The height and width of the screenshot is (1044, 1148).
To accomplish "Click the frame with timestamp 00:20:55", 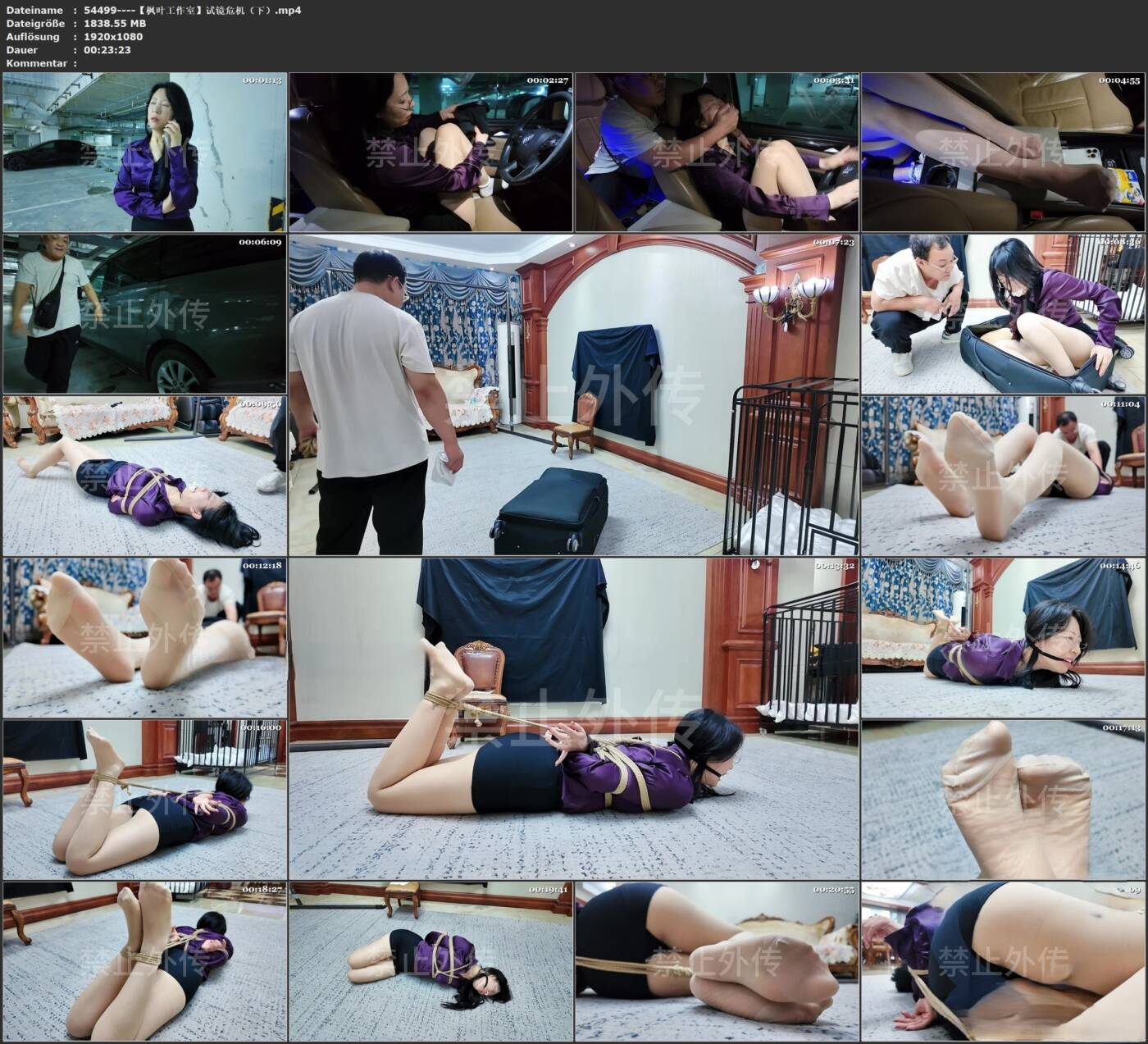I will [717, 961].
